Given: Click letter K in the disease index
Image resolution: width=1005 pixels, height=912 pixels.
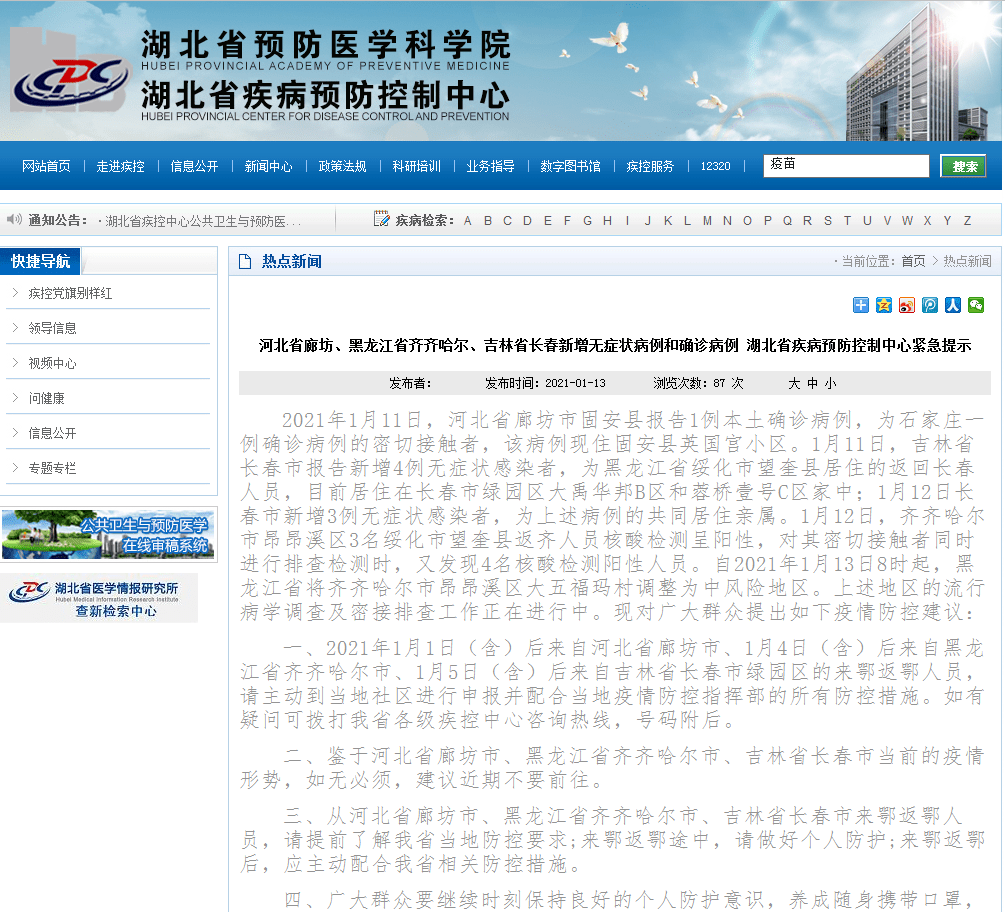Looking at the screenshot, I should click(x=668, y=218).
